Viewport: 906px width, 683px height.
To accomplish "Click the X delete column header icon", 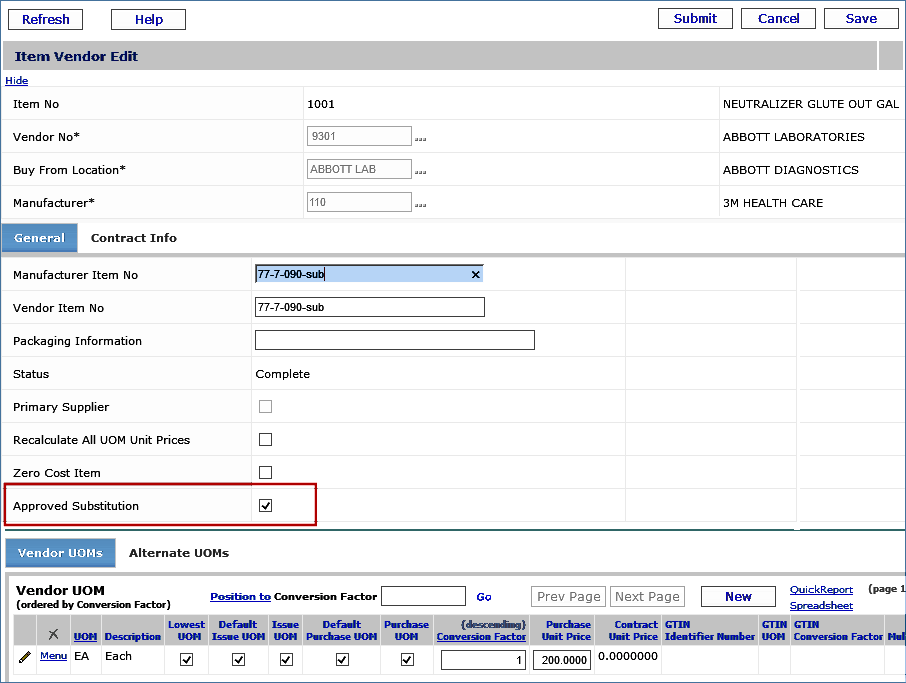I will coord(53,634).
